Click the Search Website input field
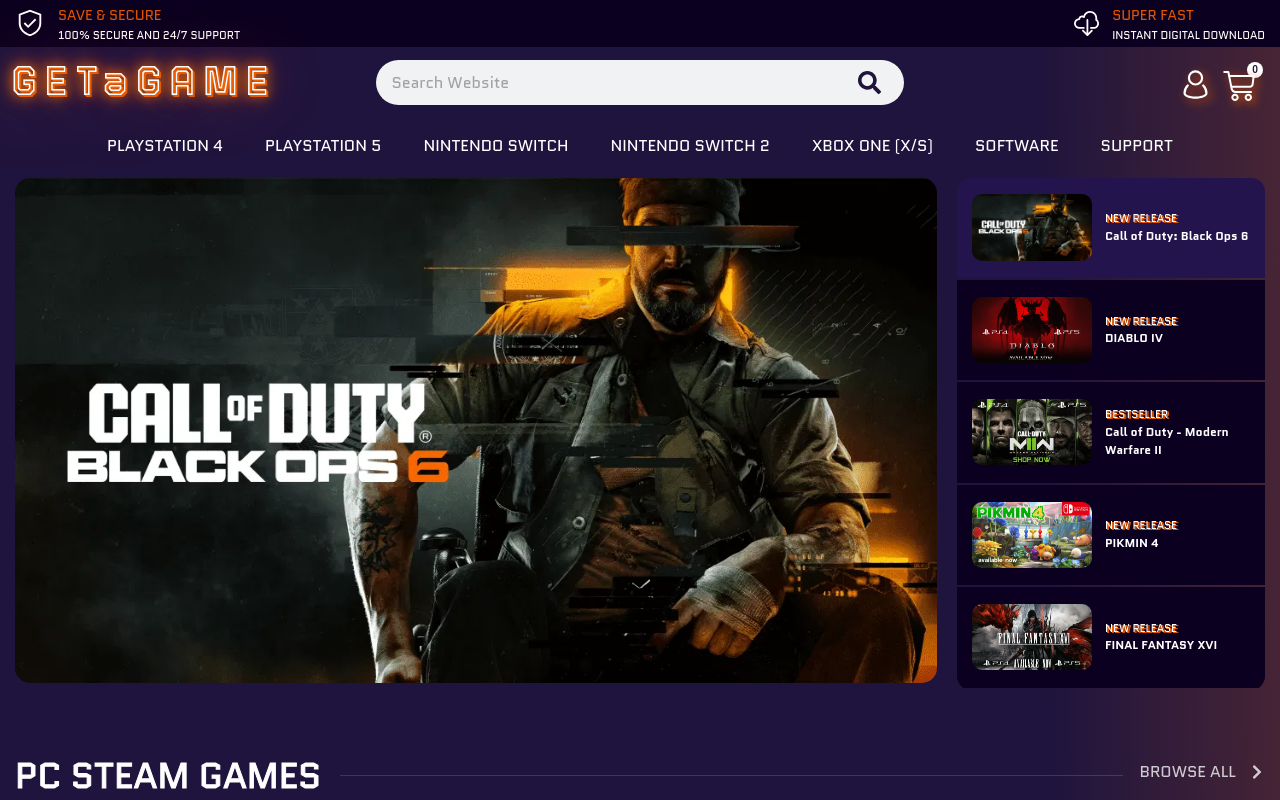This screenshot has height=800, width=1280. point(600,82)
